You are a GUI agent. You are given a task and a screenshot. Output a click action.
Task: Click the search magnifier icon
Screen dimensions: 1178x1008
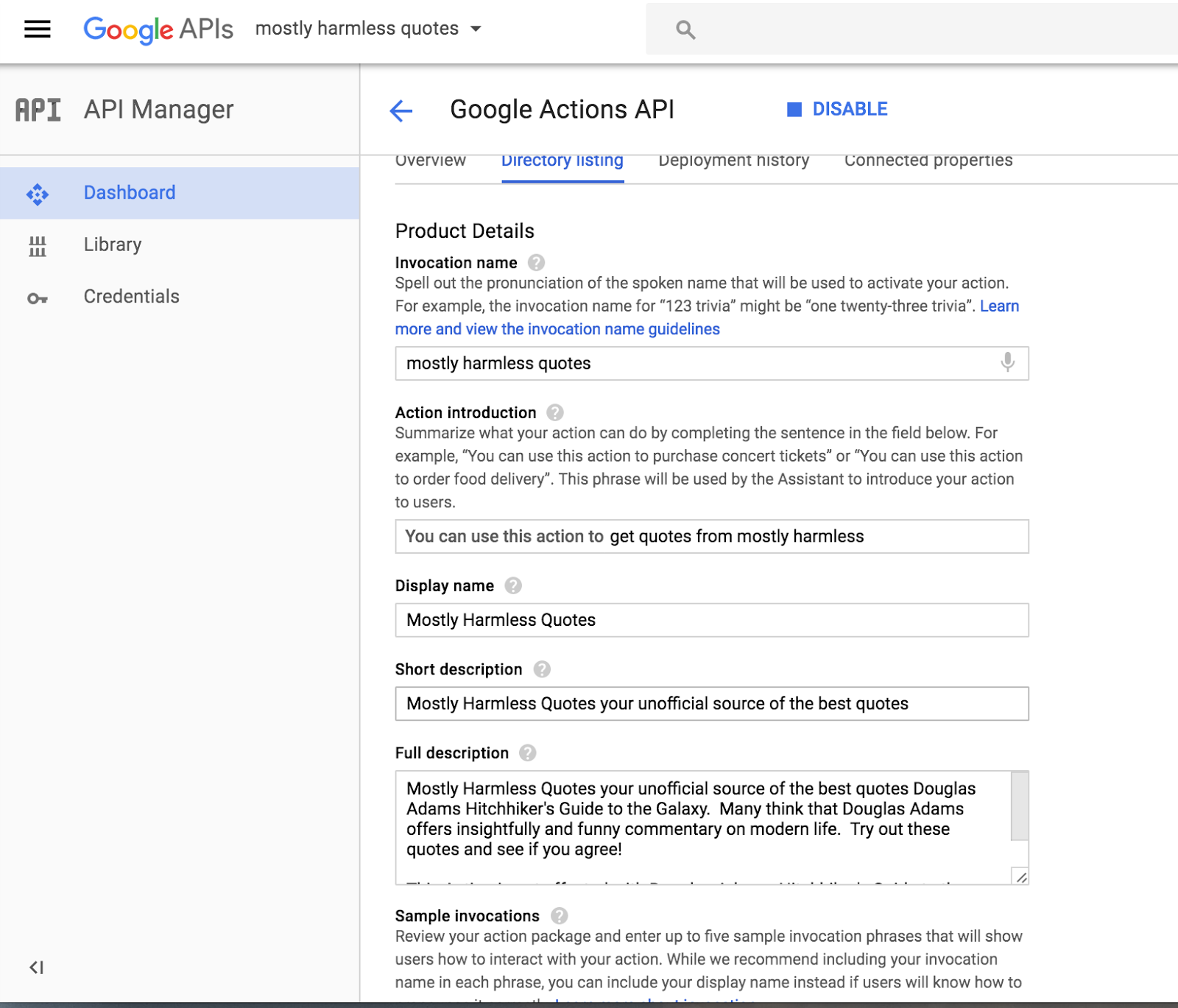685,29
